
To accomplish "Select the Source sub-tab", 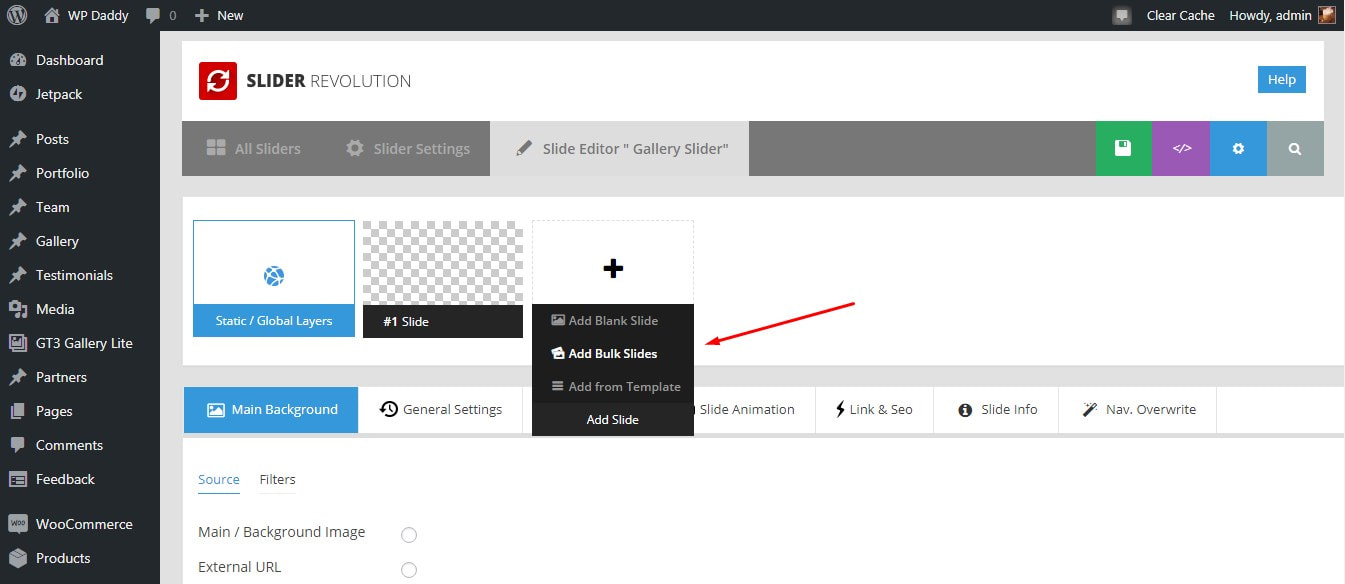I will 219,480.
